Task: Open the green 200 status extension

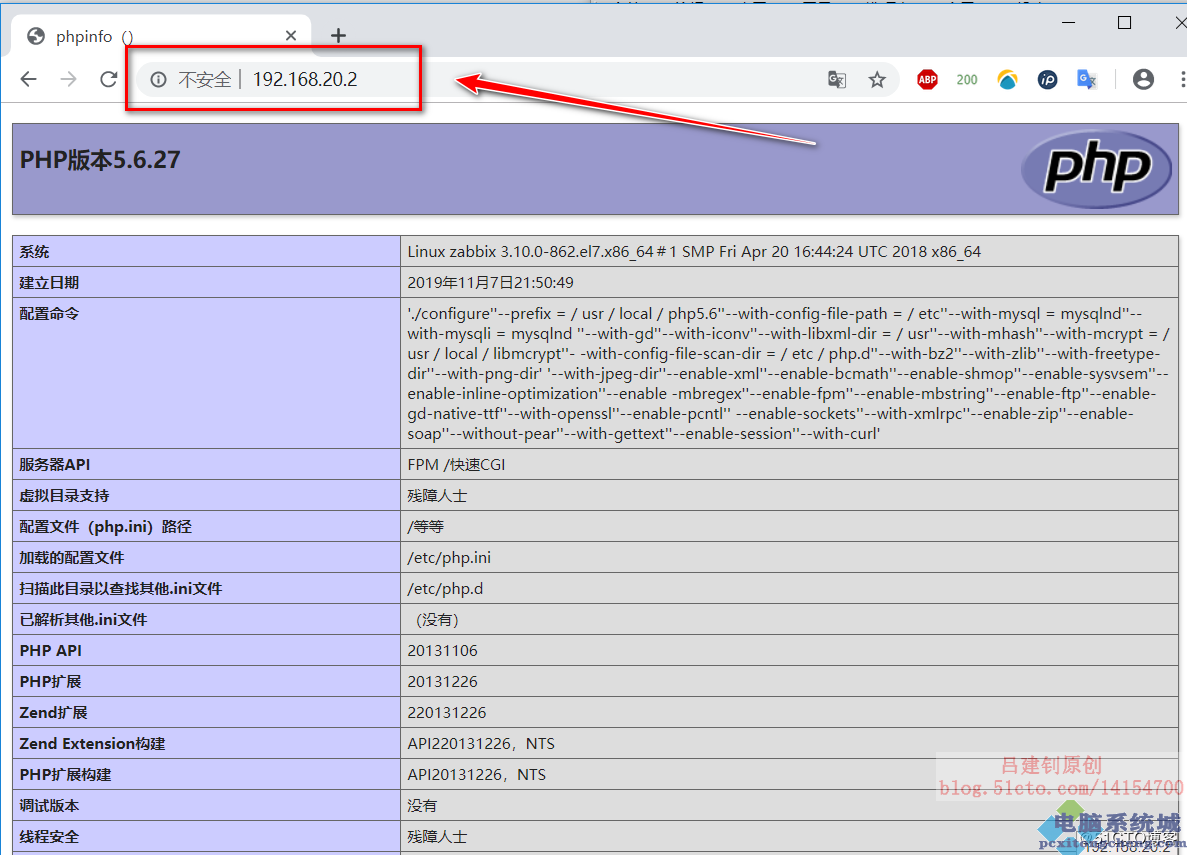Action: 967,80
